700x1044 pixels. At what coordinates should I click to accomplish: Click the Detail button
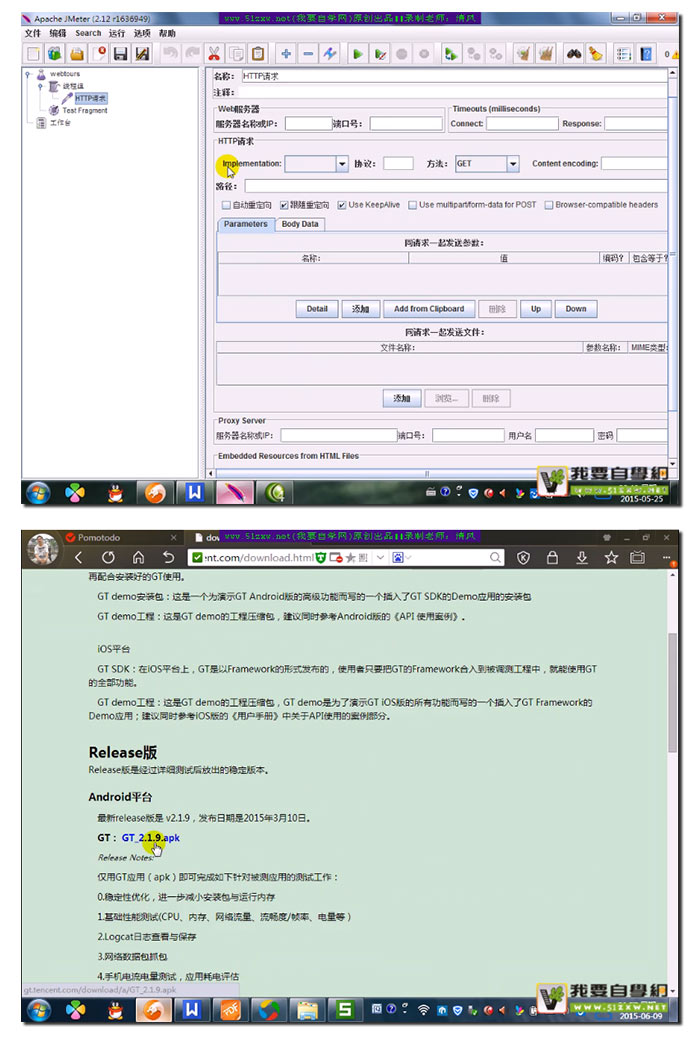pos(317,309)
